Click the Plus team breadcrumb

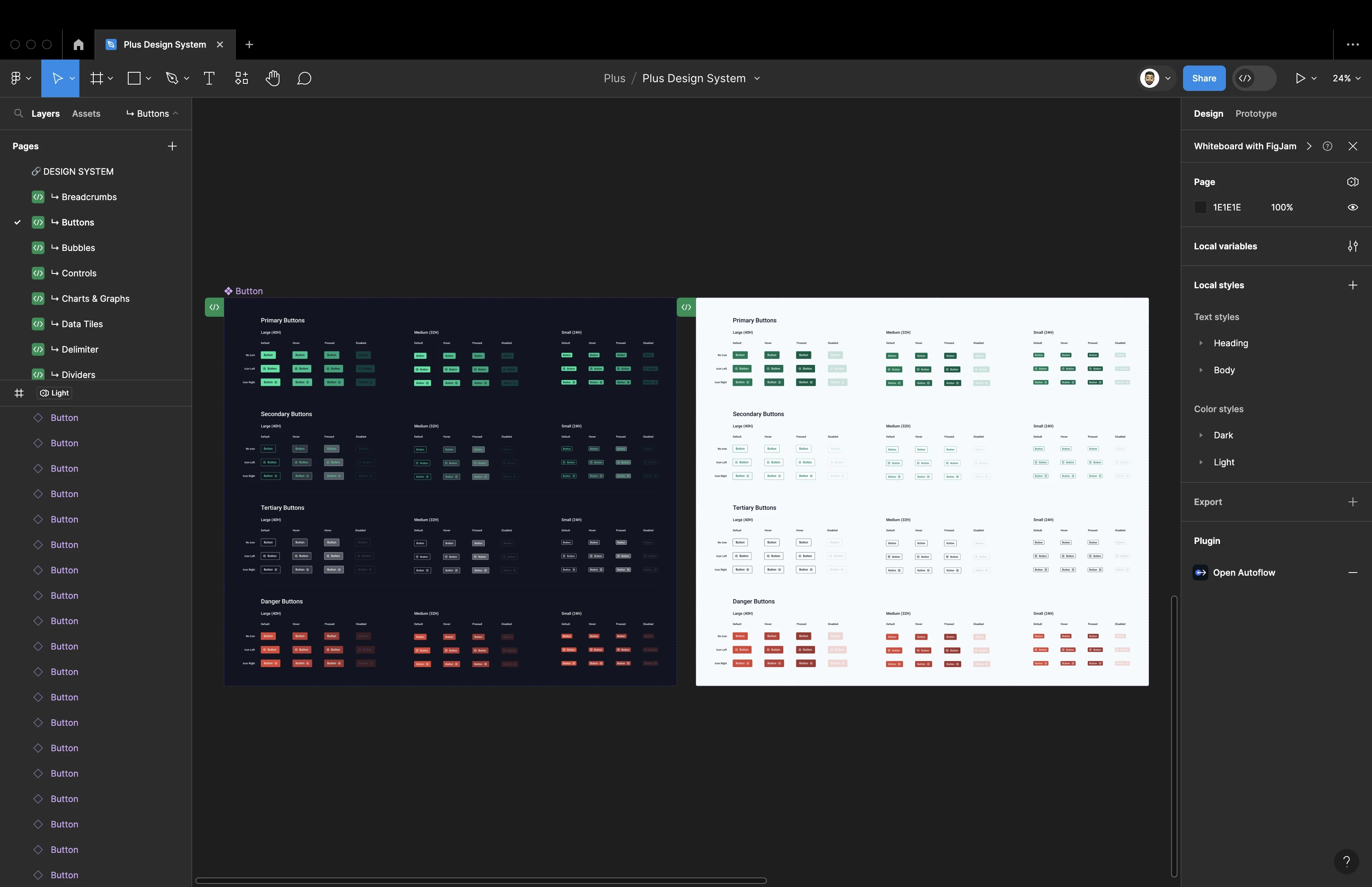coord(614,78)
